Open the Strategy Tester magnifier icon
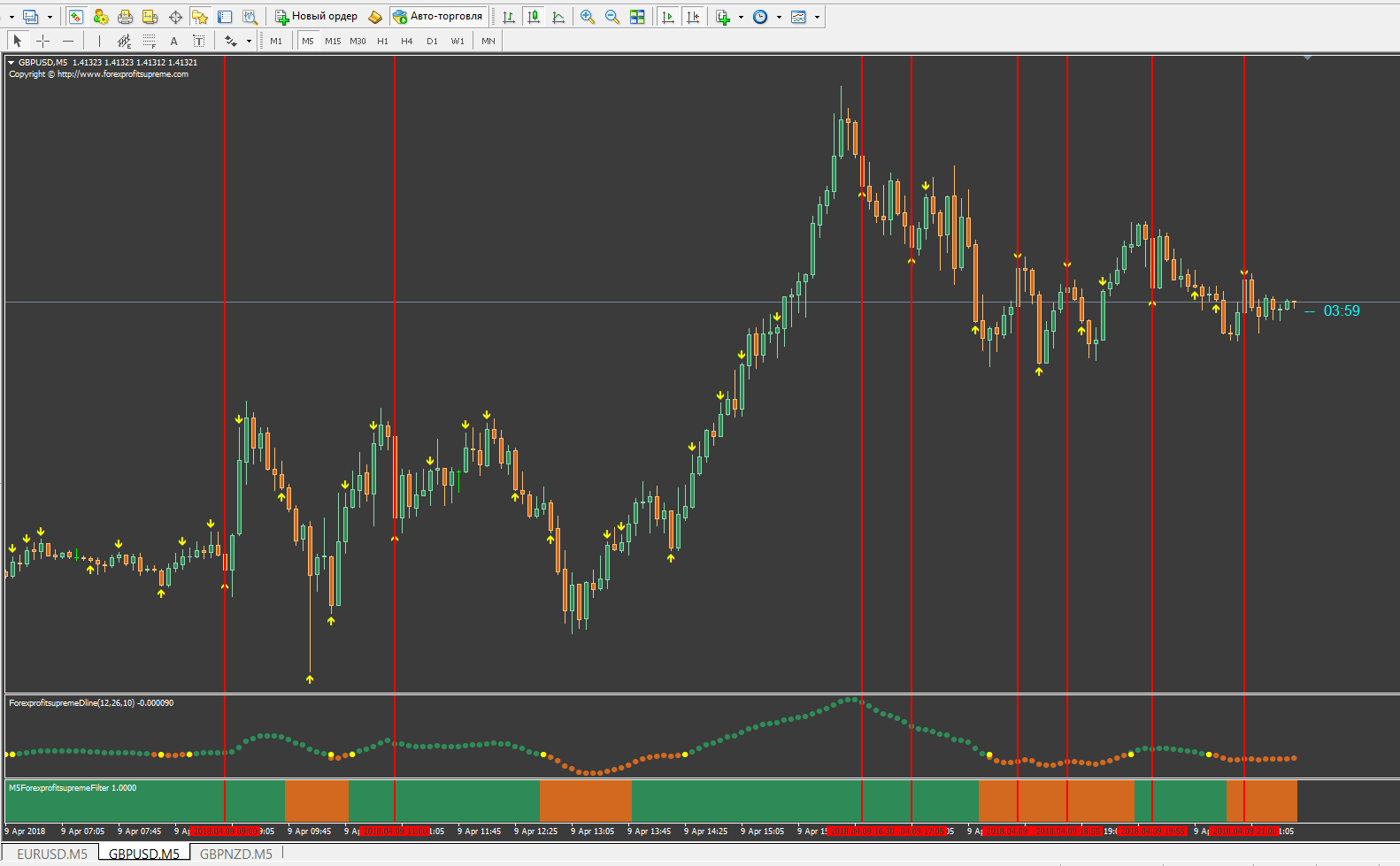The image size is (1400, 866). 250,17
